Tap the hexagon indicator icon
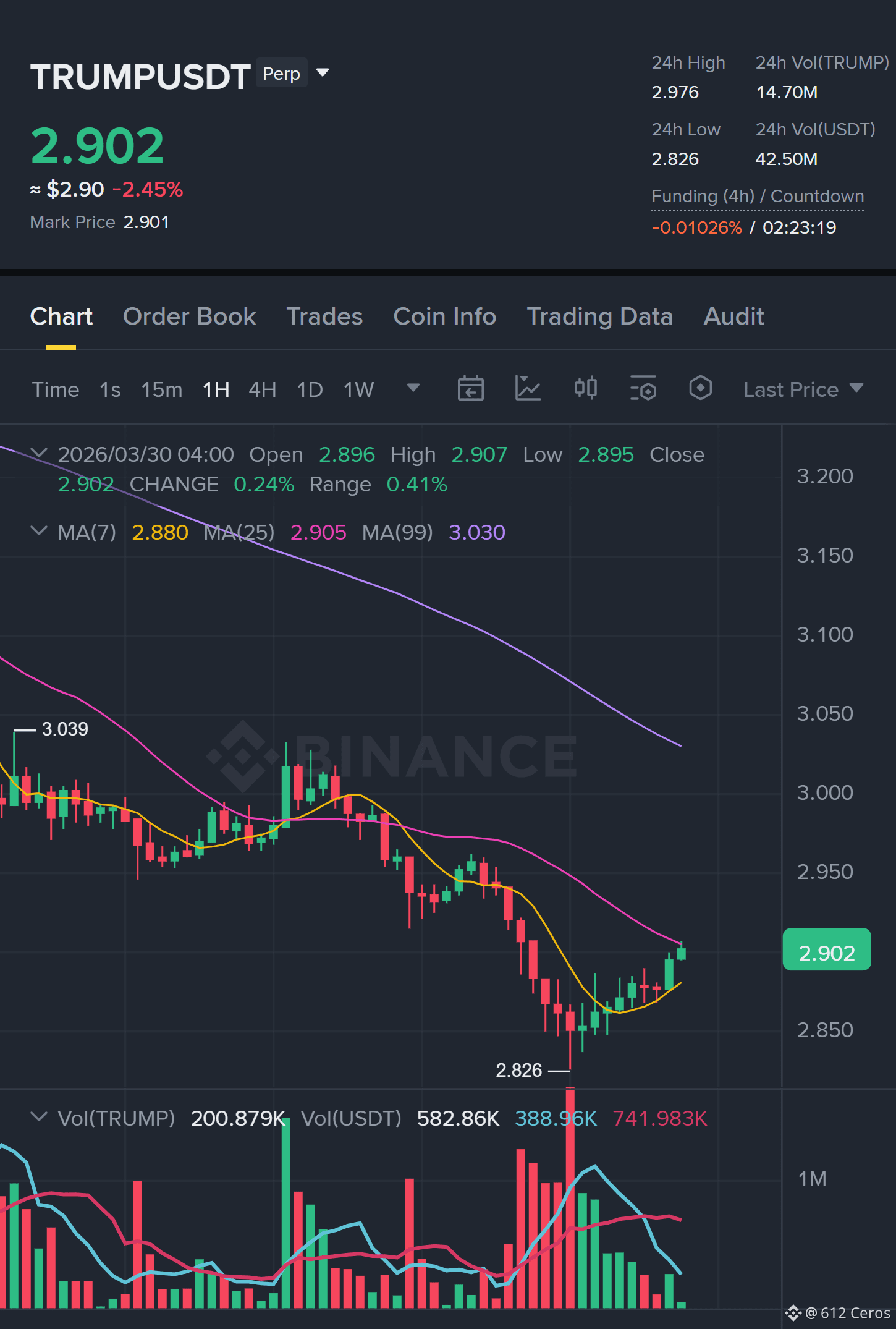This screenshot has height=1329, width=896. (701, 389)
